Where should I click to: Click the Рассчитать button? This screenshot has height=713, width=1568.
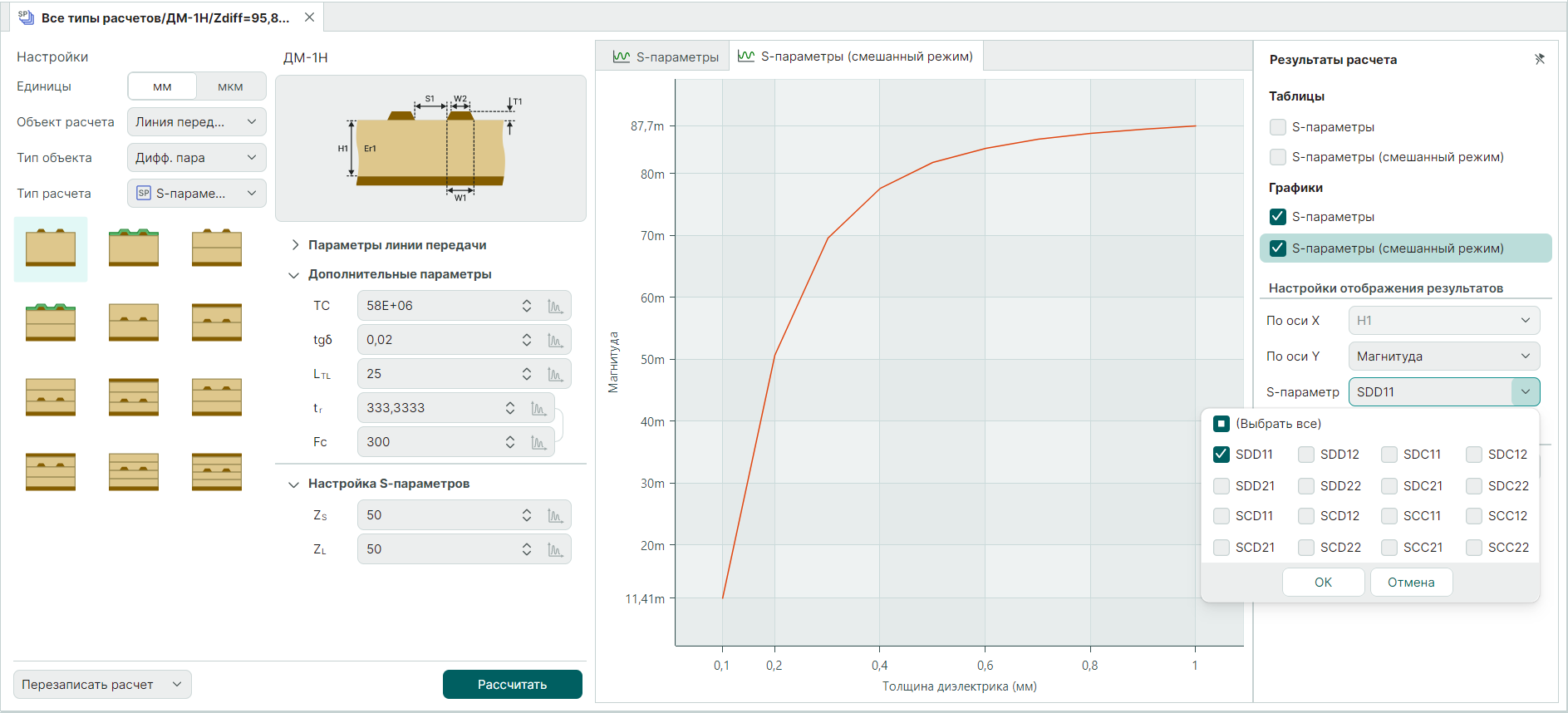512,685
